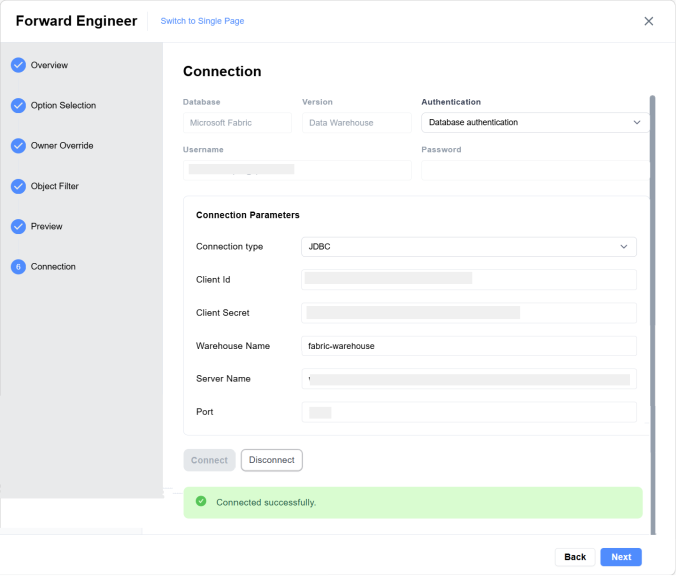Click the Object Filter checkmark icon
This screenshot has height=576, width=676.
coord(18,186)
